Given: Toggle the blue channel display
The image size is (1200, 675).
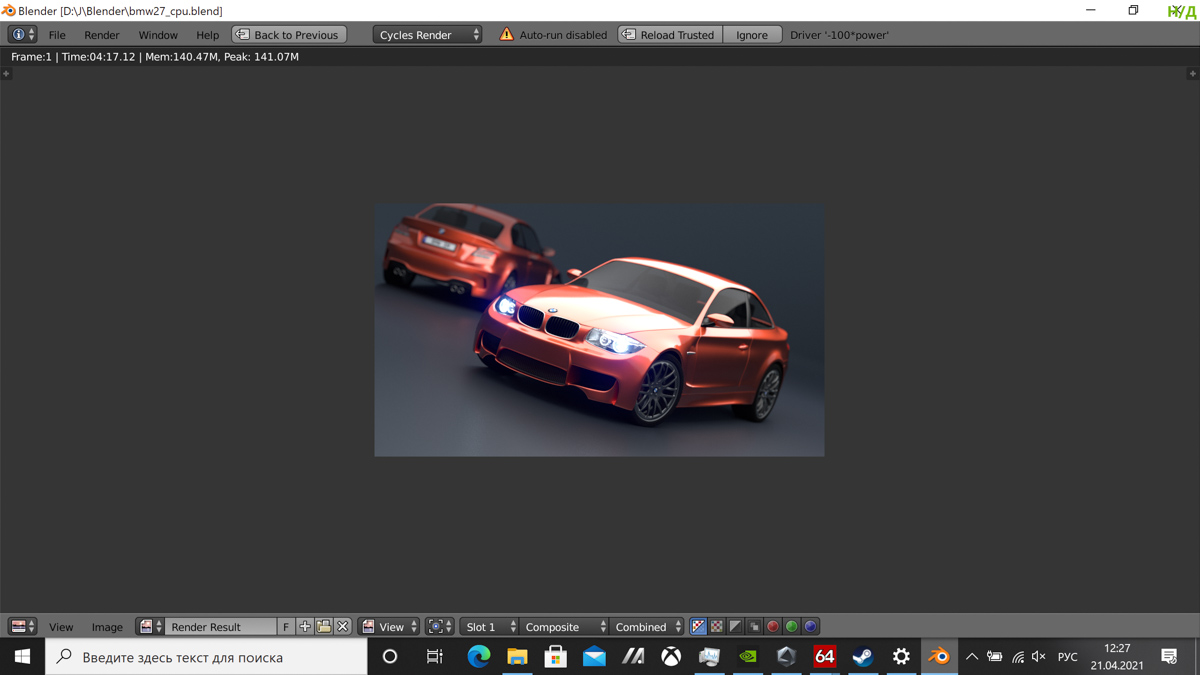Looking at the screenshot, I should point(811,626).
